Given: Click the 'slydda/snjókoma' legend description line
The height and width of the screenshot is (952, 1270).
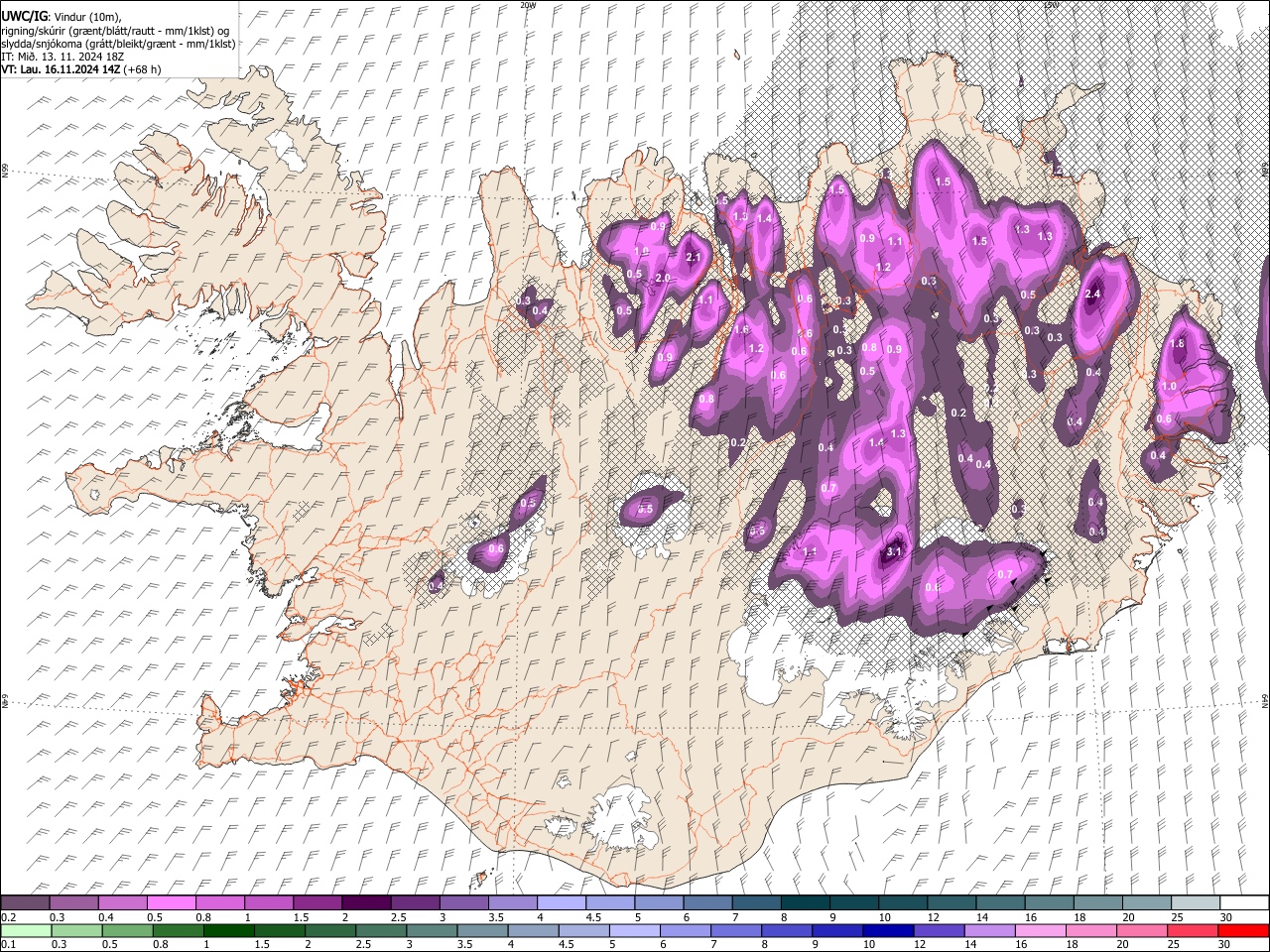Looking at the screenshot, I should (118, 44).
